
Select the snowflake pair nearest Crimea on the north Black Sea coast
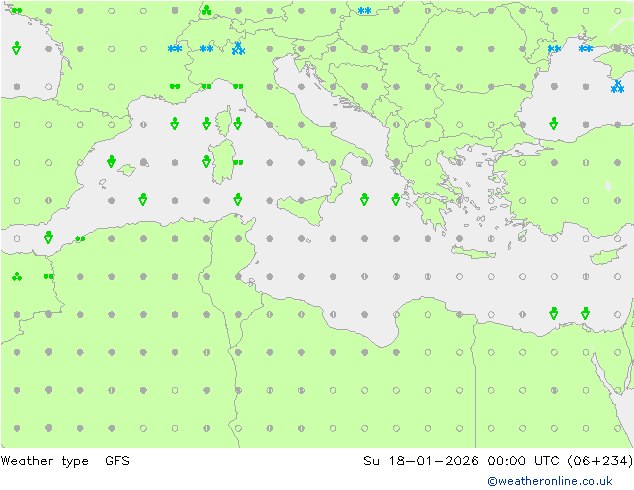click(585, 49)
